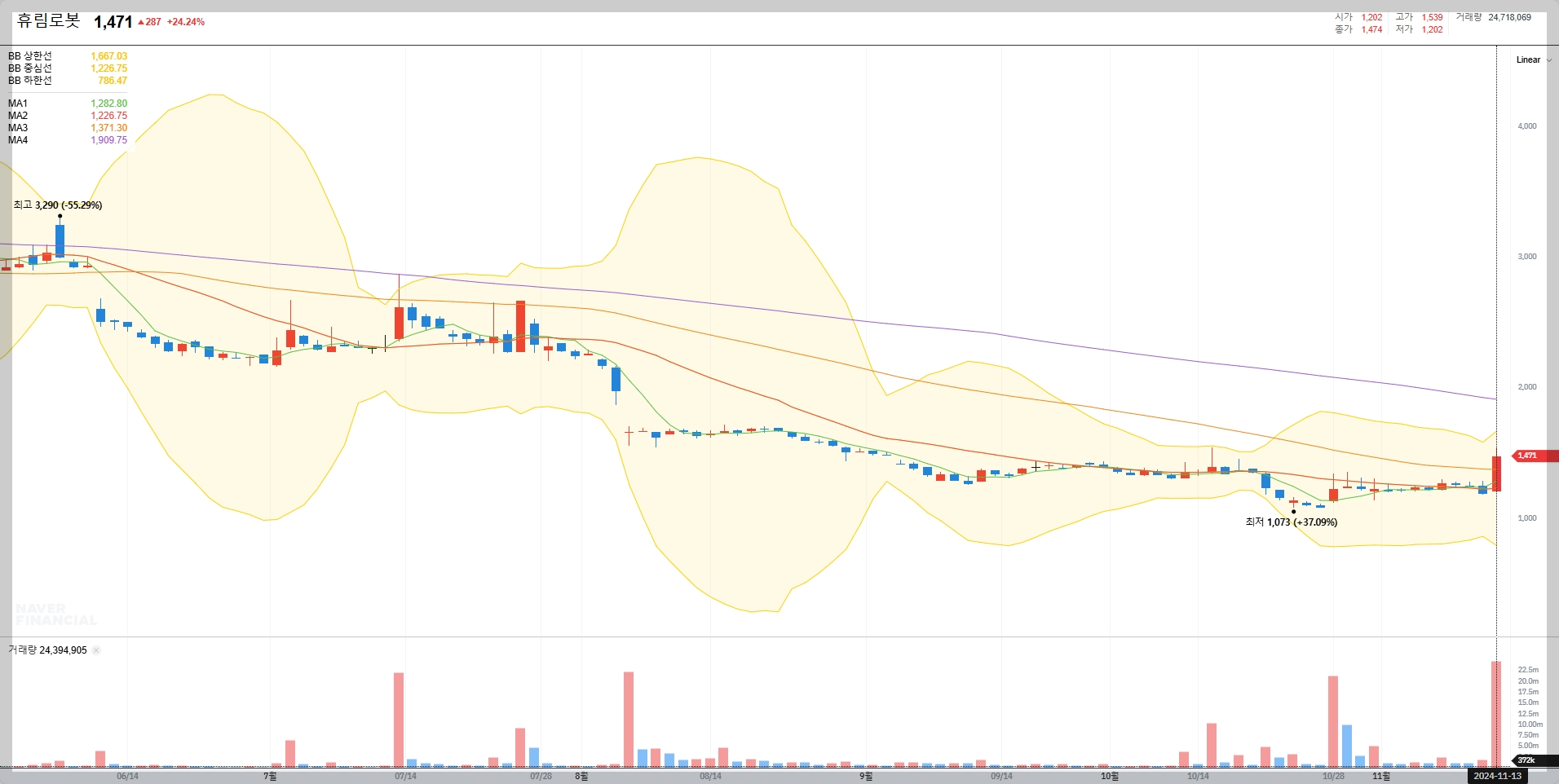Image resolution: width=1559 pixels, height=784 pixels.
Task: Click the 22.5m volume axis label
Action: click(1528, 670)
